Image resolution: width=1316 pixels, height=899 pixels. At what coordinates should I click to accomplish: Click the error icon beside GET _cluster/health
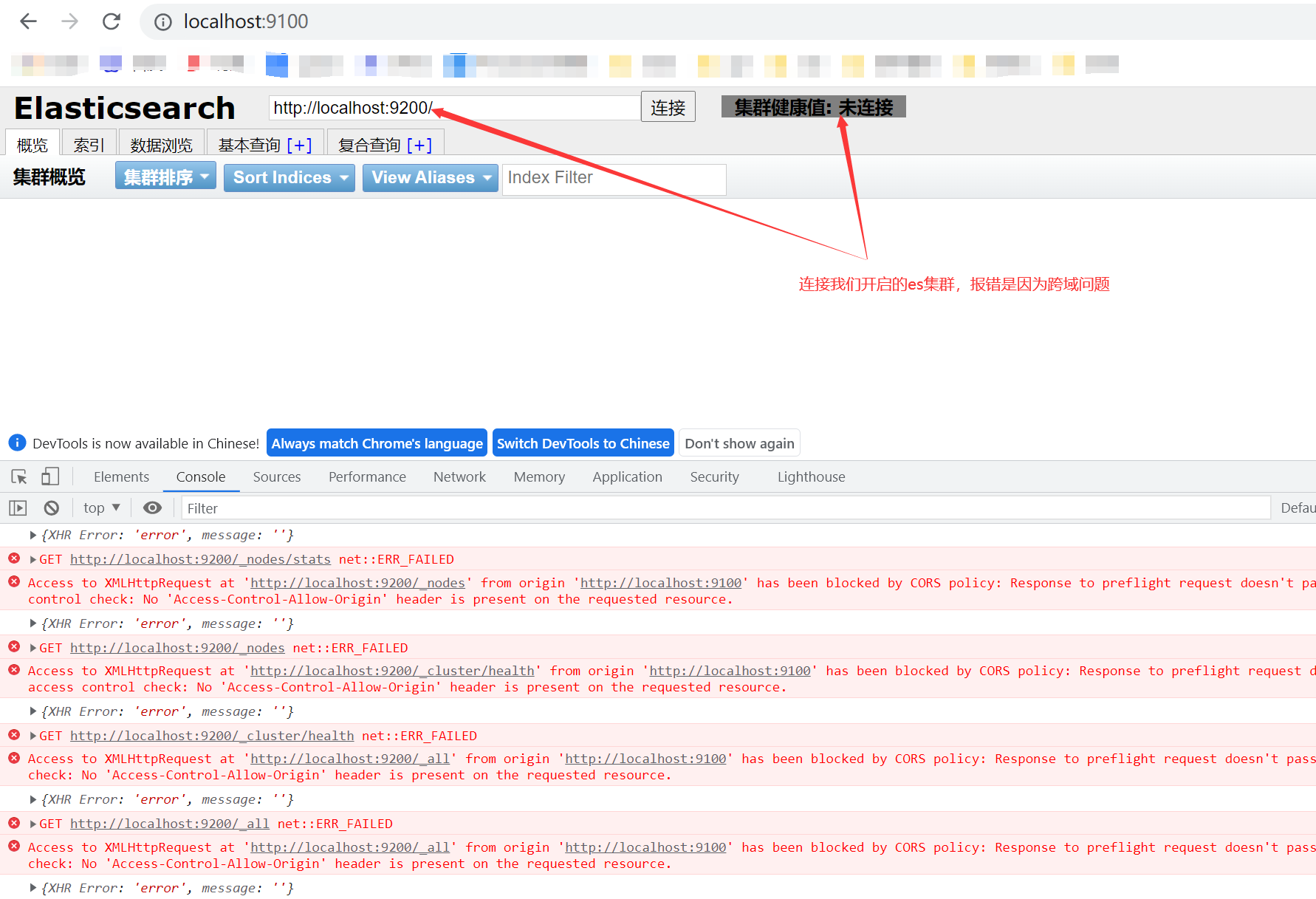(x=14, y=735)
